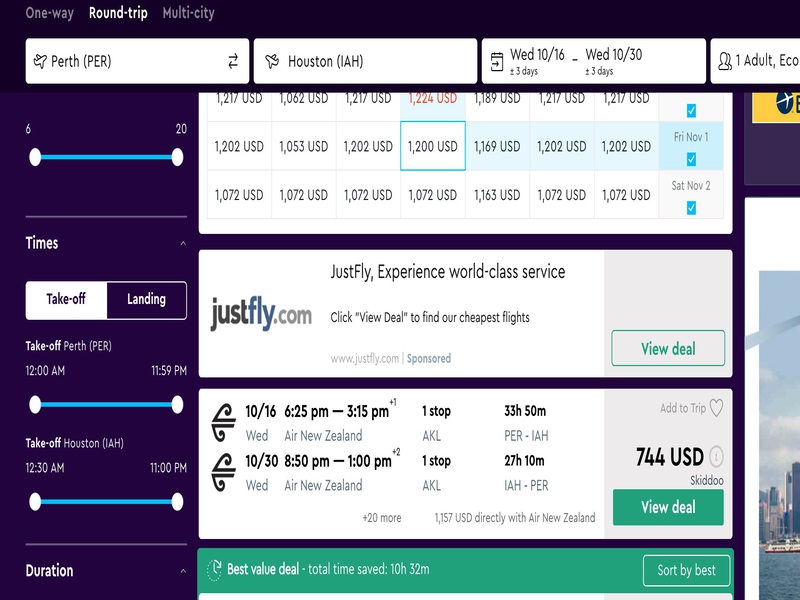Click the justfly.com logo
Screen dimensions: 800x600
click(x=261, y=314)
